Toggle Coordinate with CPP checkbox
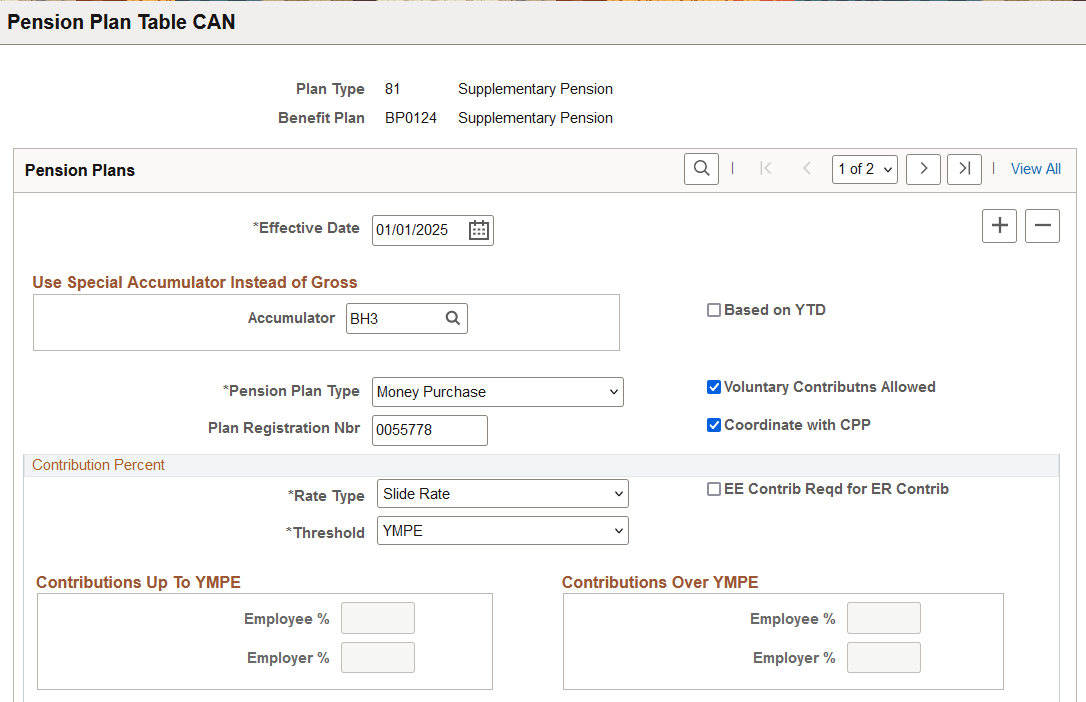This screenshot has height=702, width=1086. 713,425
